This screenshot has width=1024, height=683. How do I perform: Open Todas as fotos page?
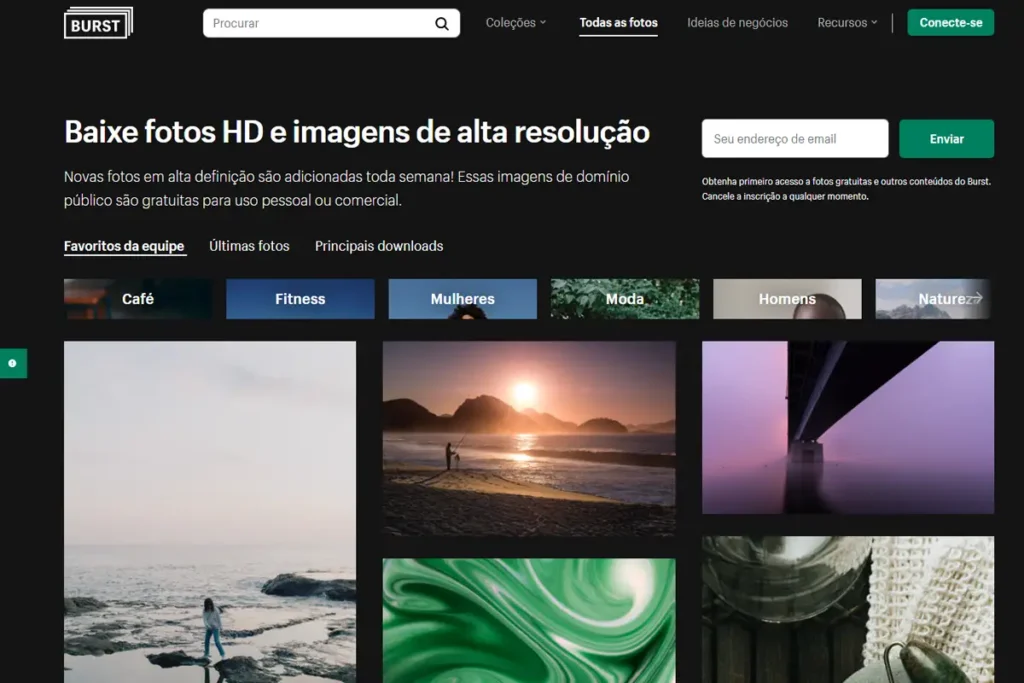coord(618,23)
